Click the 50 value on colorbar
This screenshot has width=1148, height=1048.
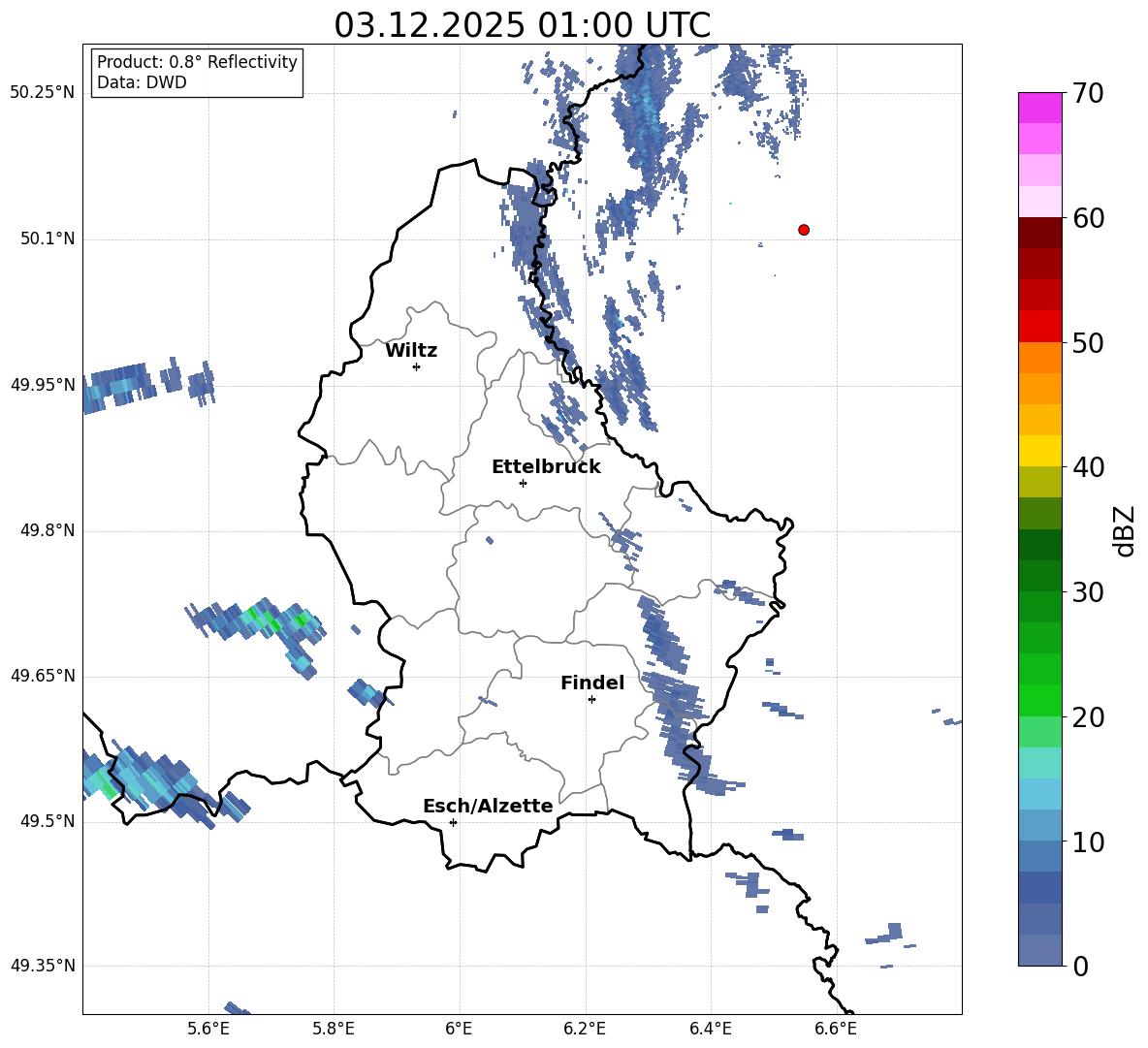[1088, 342]
